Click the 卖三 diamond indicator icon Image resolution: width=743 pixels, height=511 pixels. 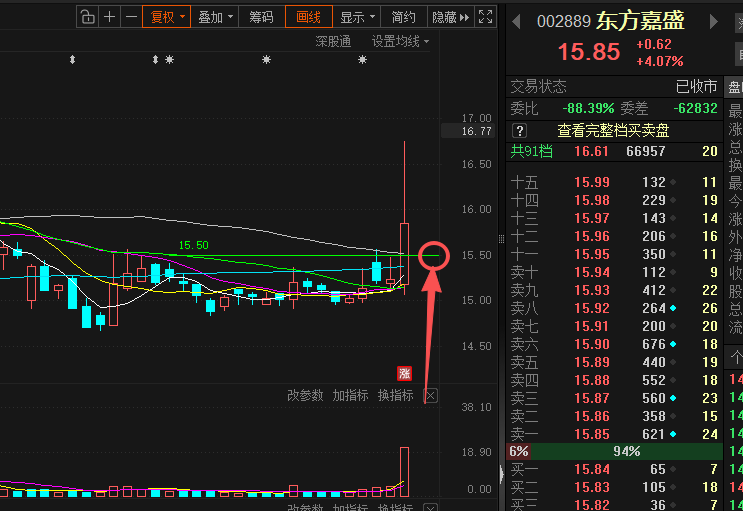point(673,398)
